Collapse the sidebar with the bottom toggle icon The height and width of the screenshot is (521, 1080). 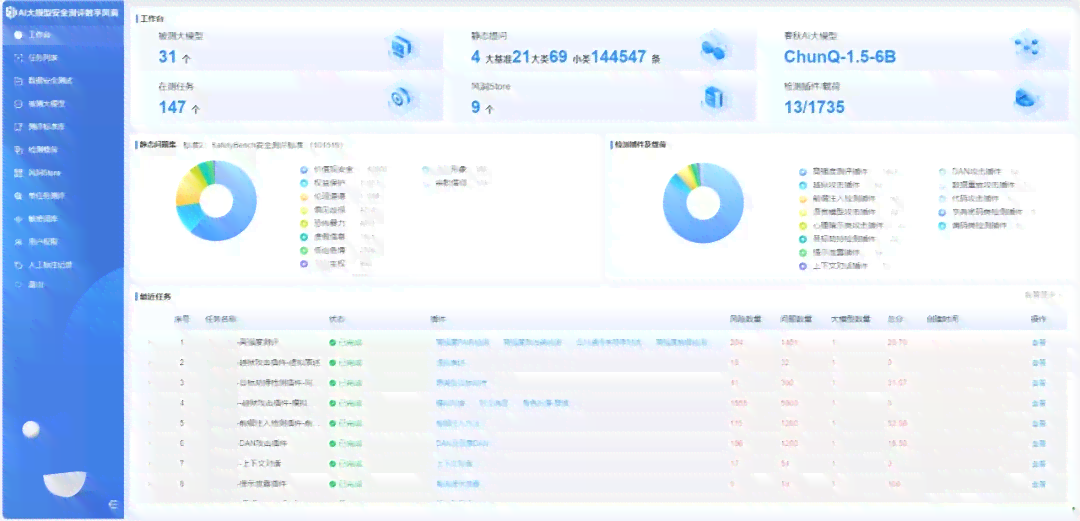point(113,505)
